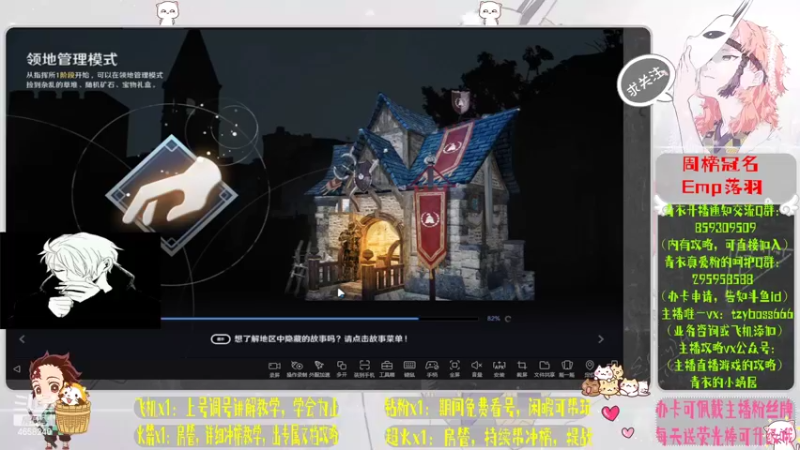800x450 pixels.
Task: Click the 钻粉x1 reward banner text
Action: click(x=488, y=408)
